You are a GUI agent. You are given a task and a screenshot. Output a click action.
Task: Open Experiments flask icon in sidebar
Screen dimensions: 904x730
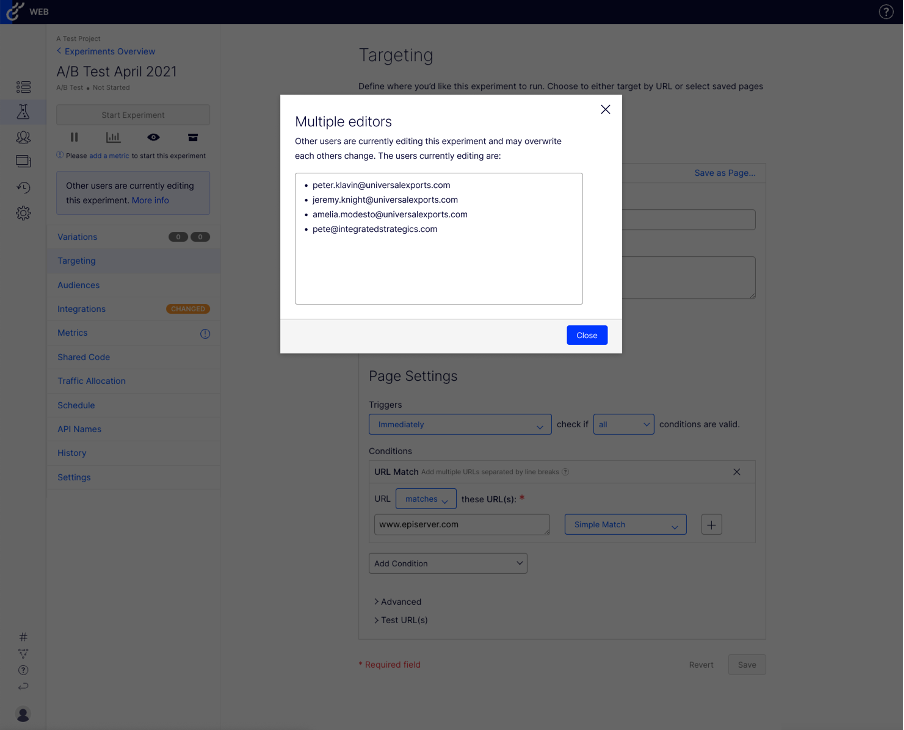coord(23,112)
